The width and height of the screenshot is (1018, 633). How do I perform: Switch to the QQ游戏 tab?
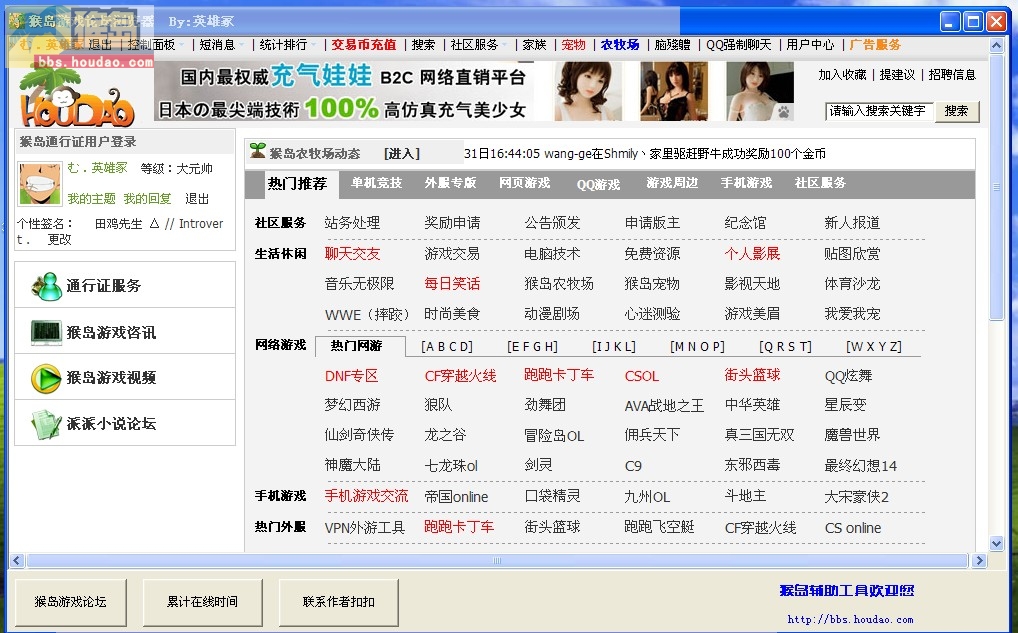598,184
